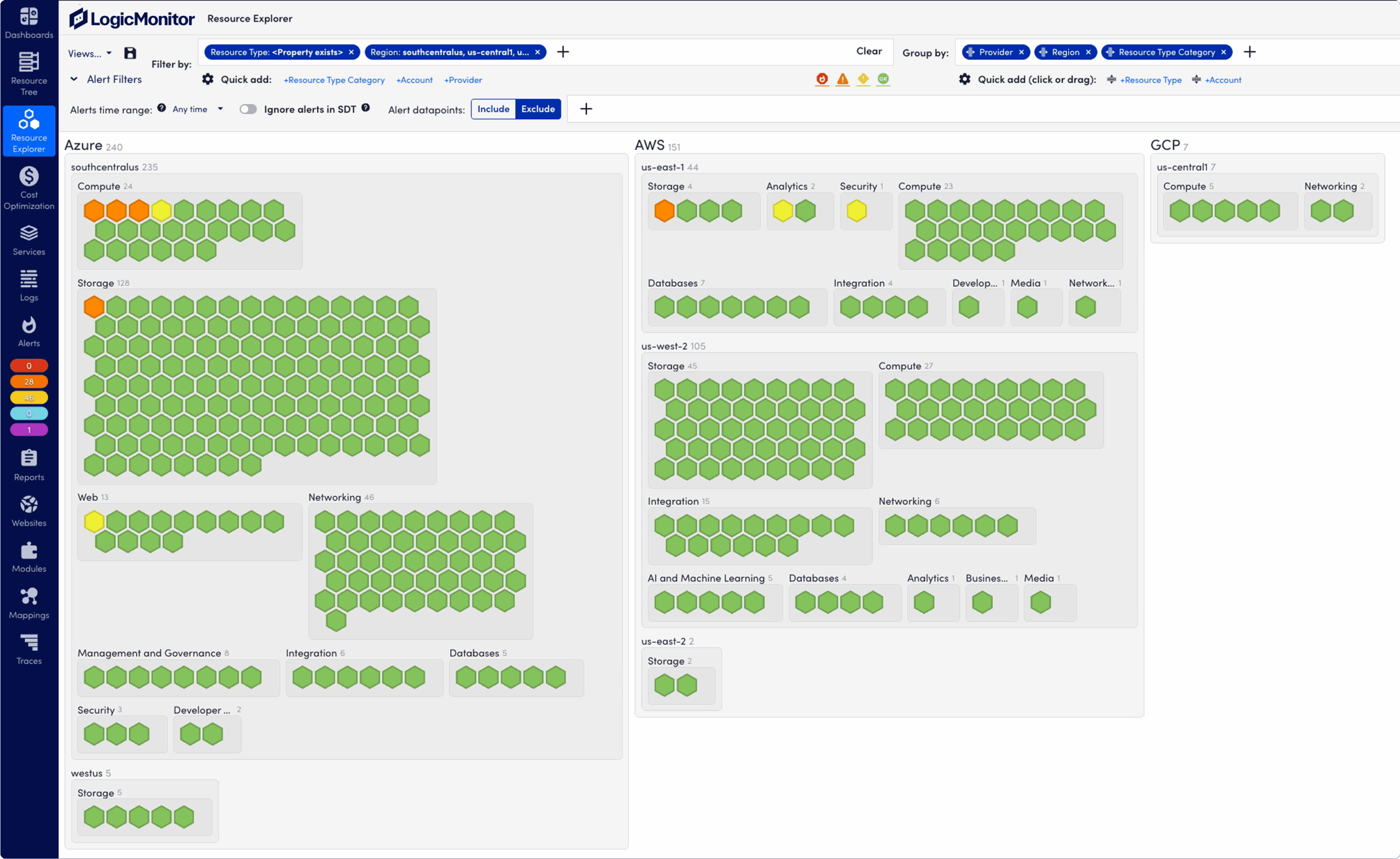Screen dimensions: 1400x859
Task: Click the Clear filters button
Action: click(x=868, y=51)
